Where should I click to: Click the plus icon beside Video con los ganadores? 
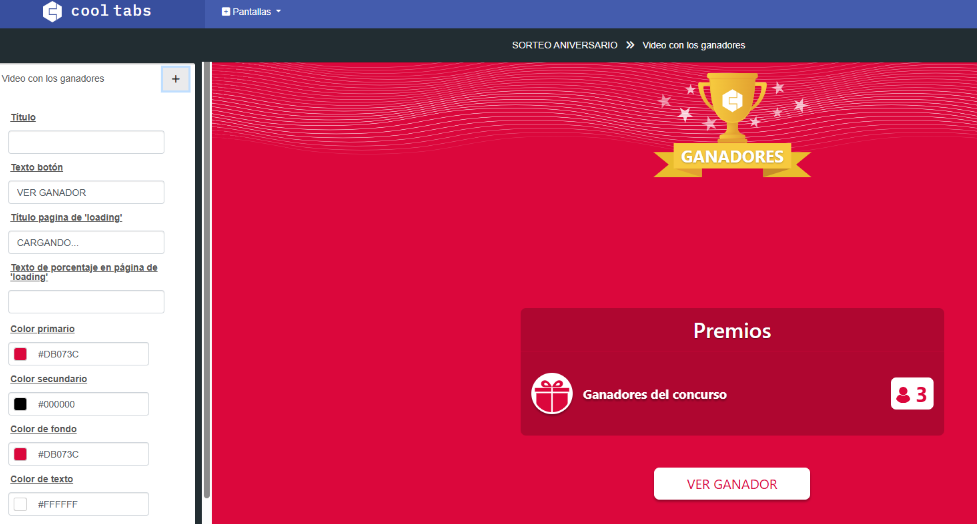coord(176,79)
